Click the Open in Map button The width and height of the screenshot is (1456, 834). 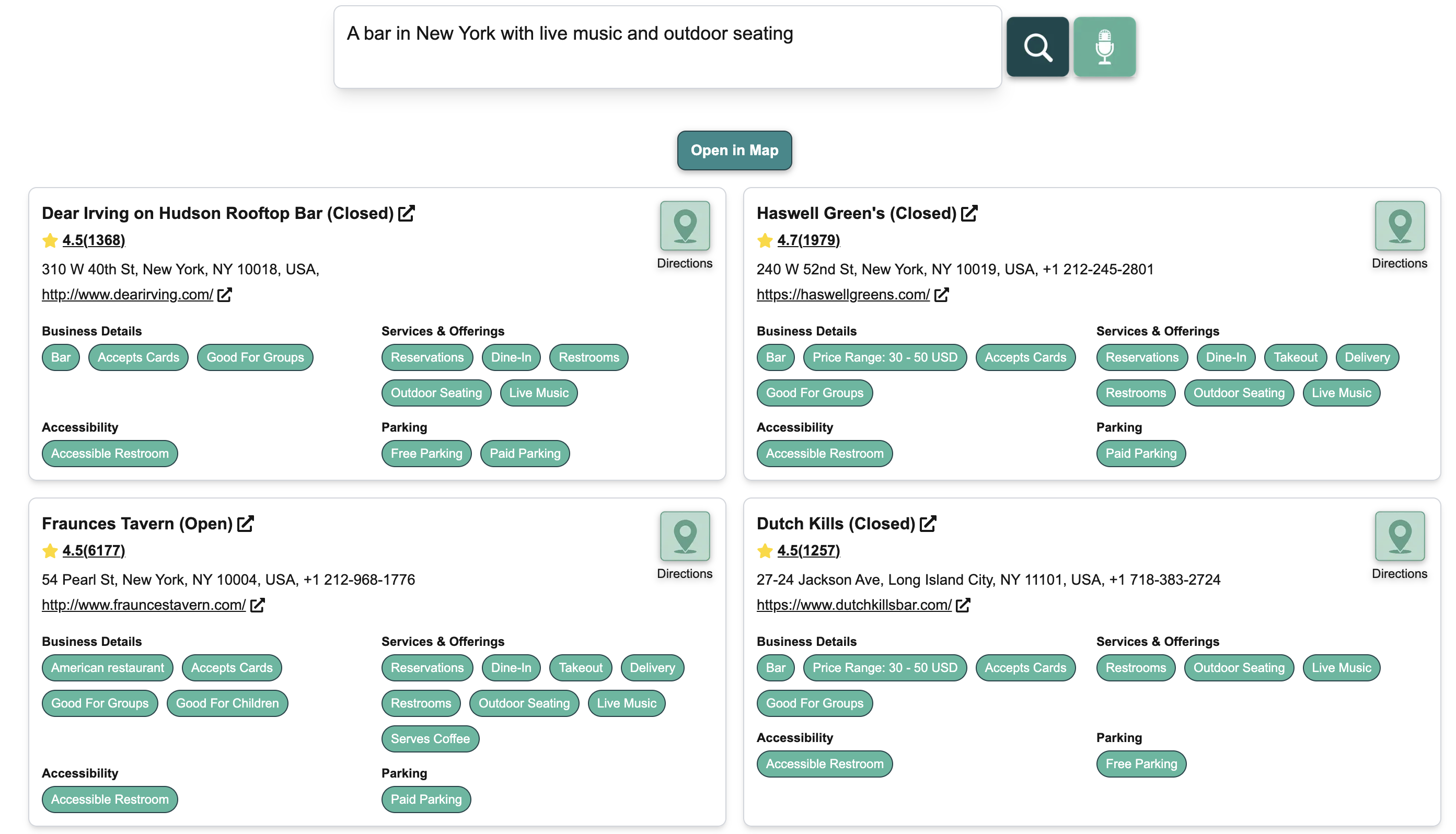pos(734,150)
